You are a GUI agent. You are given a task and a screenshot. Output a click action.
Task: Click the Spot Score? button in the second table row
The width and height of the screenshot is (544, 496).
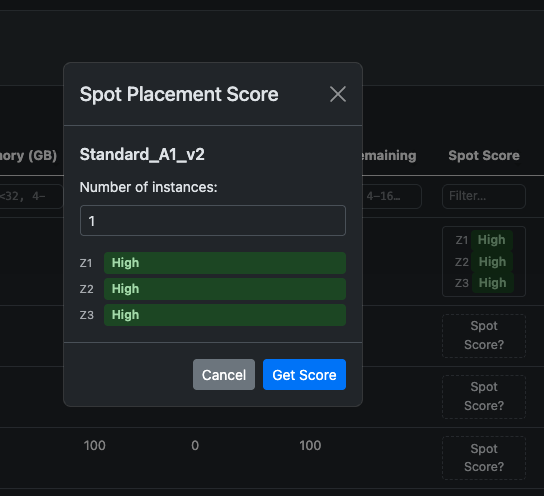[484, 335]
